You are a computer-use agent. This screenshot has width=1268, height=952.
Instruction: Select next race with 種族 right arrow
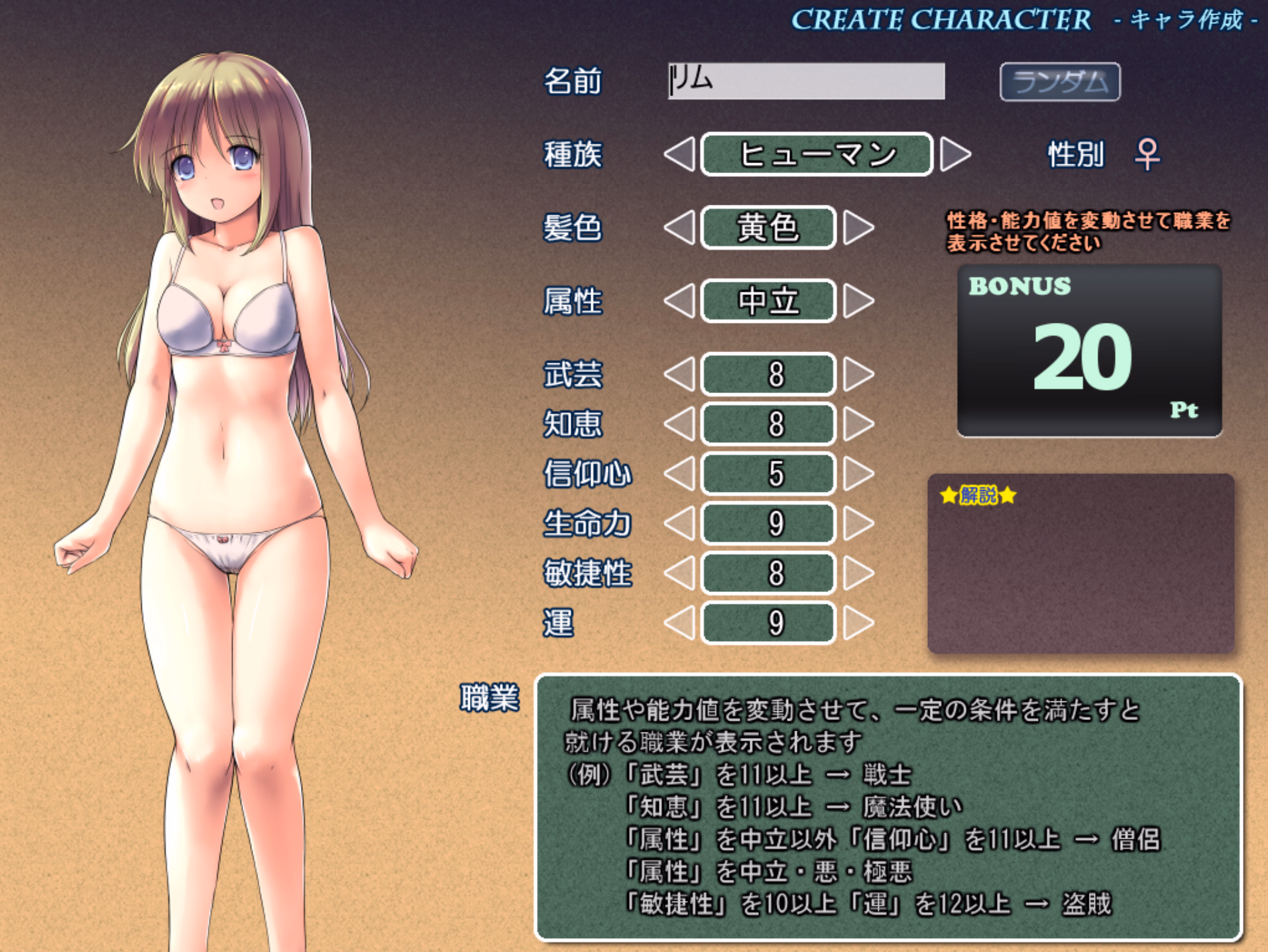coord(954,154)
